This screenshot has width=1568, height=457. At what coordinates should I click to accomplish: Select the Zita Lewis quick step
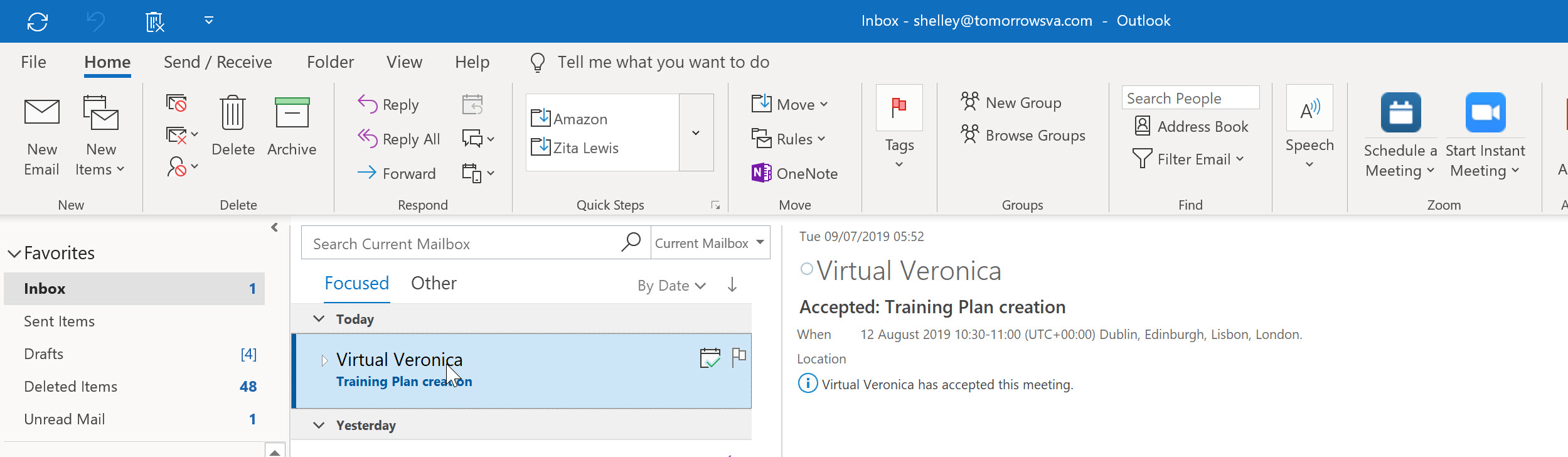(x=575, y=148)
